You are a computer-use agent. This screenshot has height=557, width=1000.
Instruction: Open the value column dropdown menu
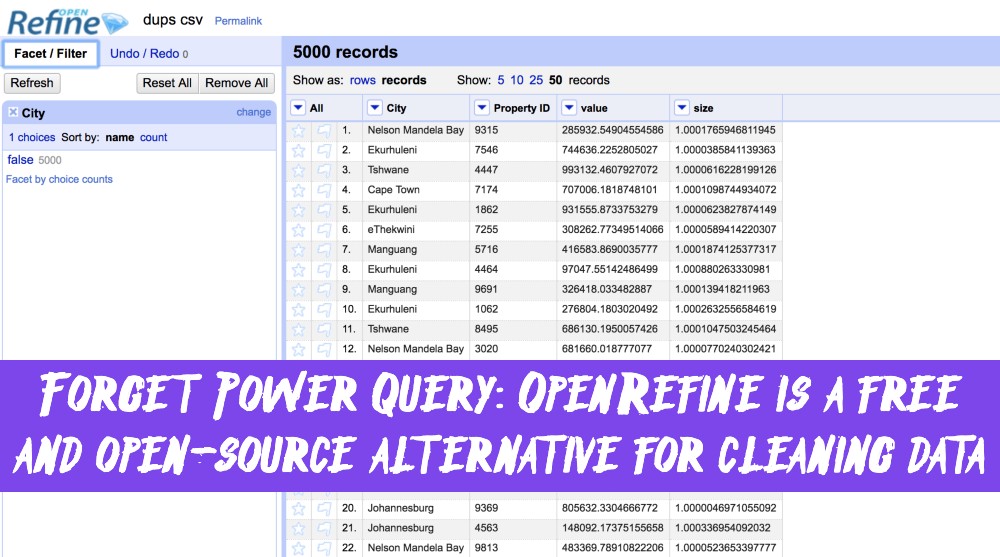click(569, 108)
